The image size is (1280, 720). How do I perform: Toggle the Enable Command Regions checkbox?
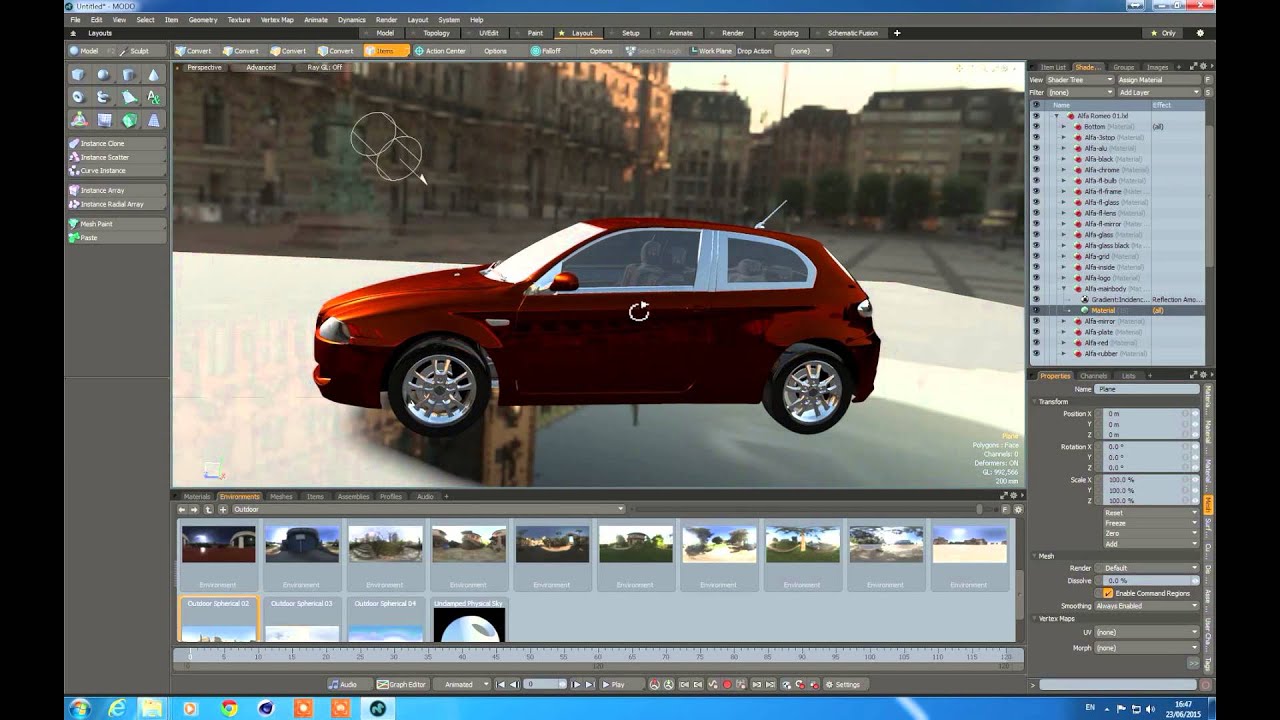tap(1108, 593)
